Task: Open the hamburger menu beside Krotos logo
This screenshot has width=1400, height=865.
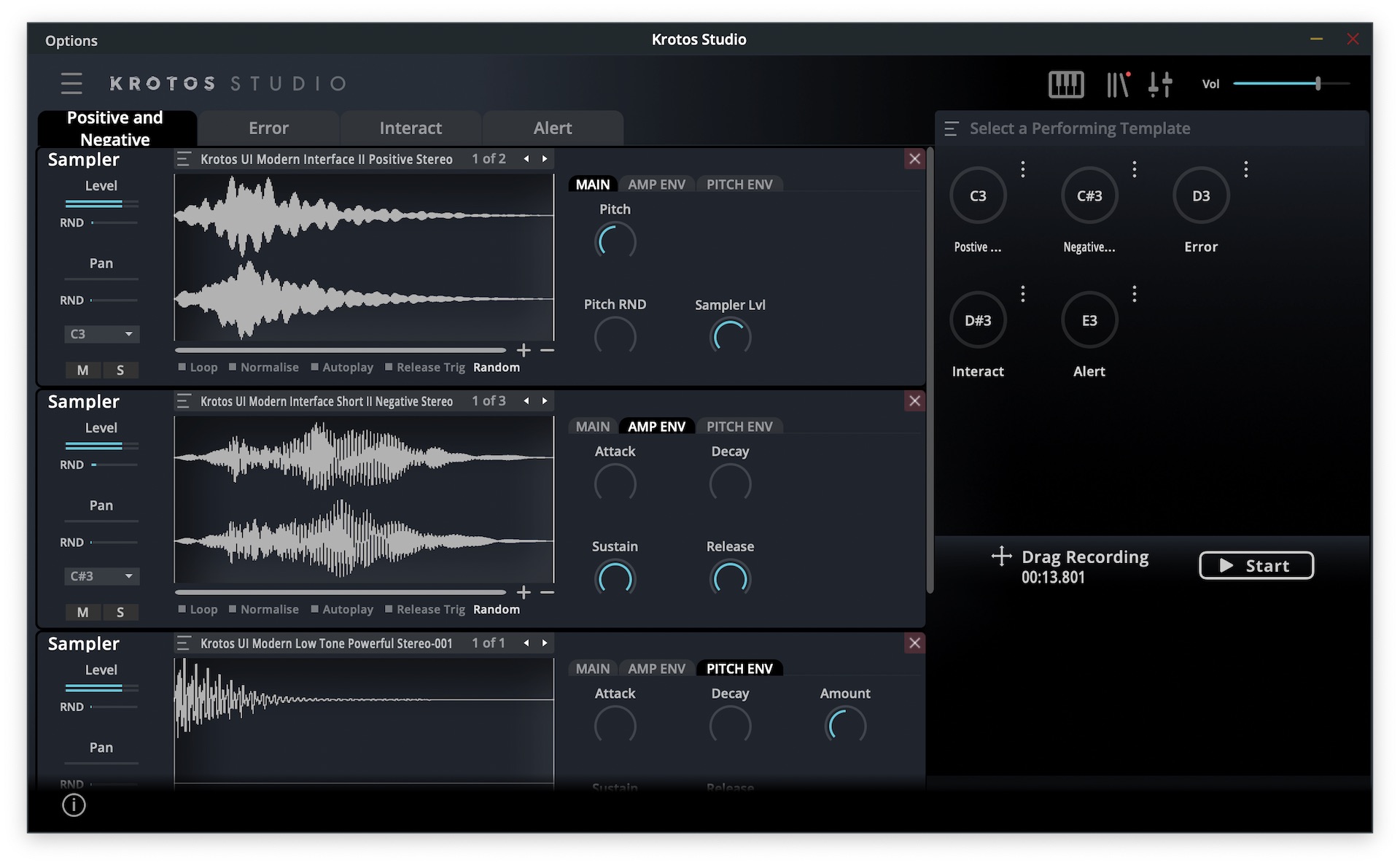Action: click(x=71, y=83)
